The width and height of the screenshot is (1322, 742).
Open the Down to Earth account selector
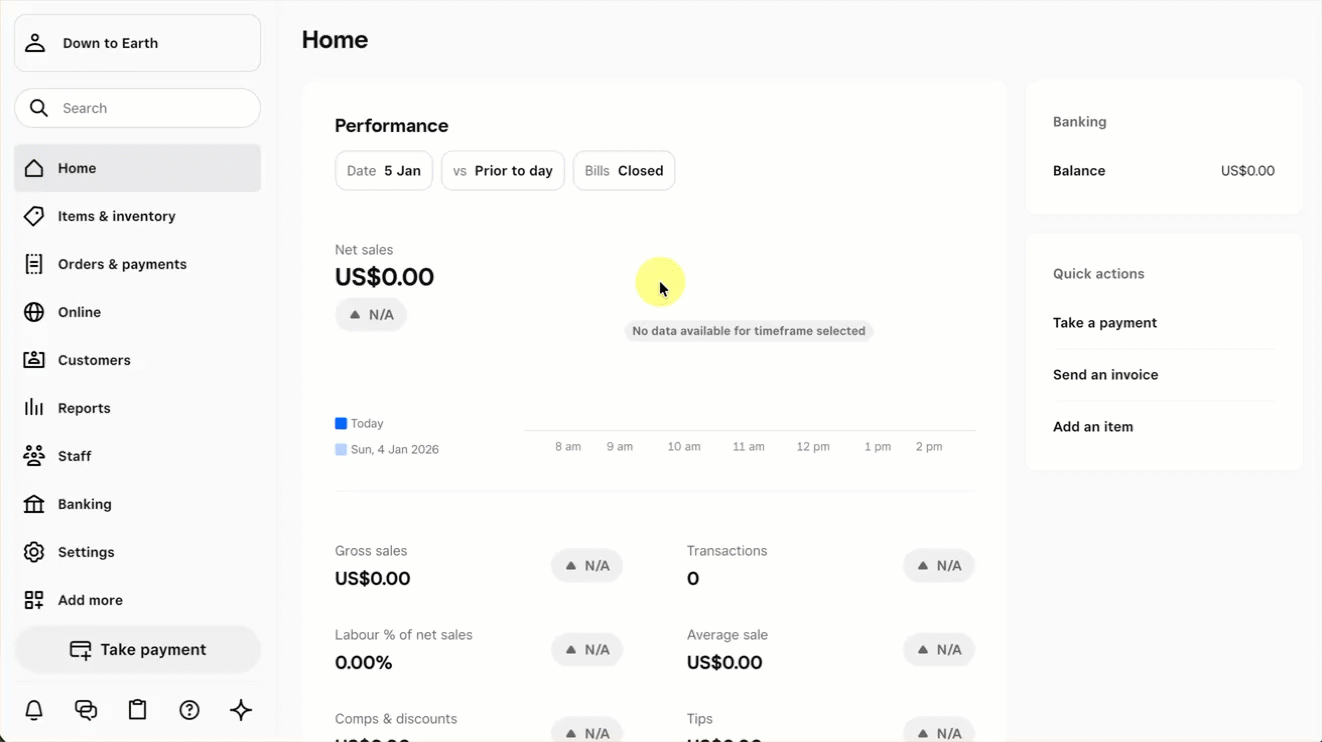(137, 43)
